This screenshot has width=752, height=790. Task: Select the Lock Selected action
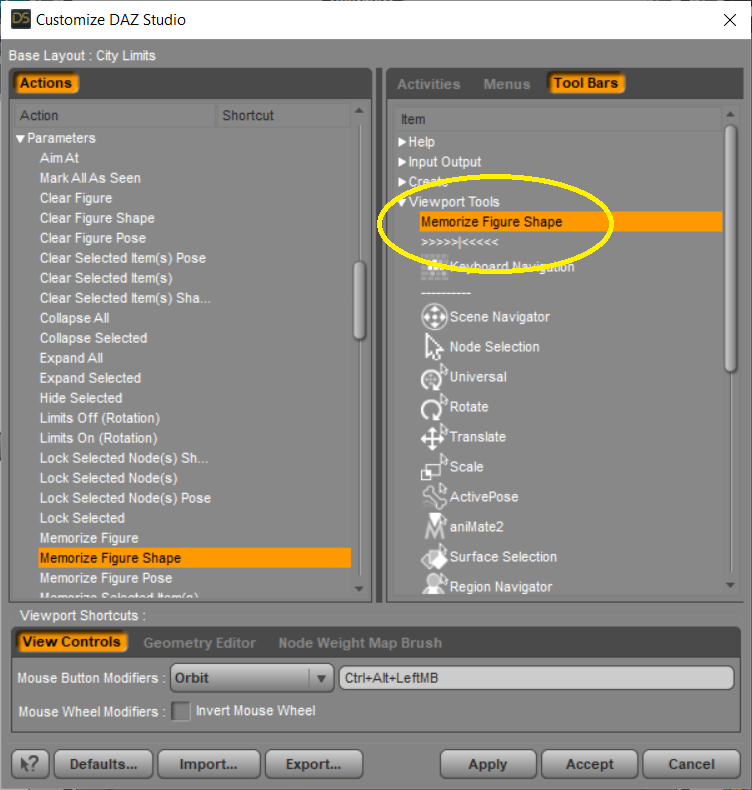coord(82,518)
